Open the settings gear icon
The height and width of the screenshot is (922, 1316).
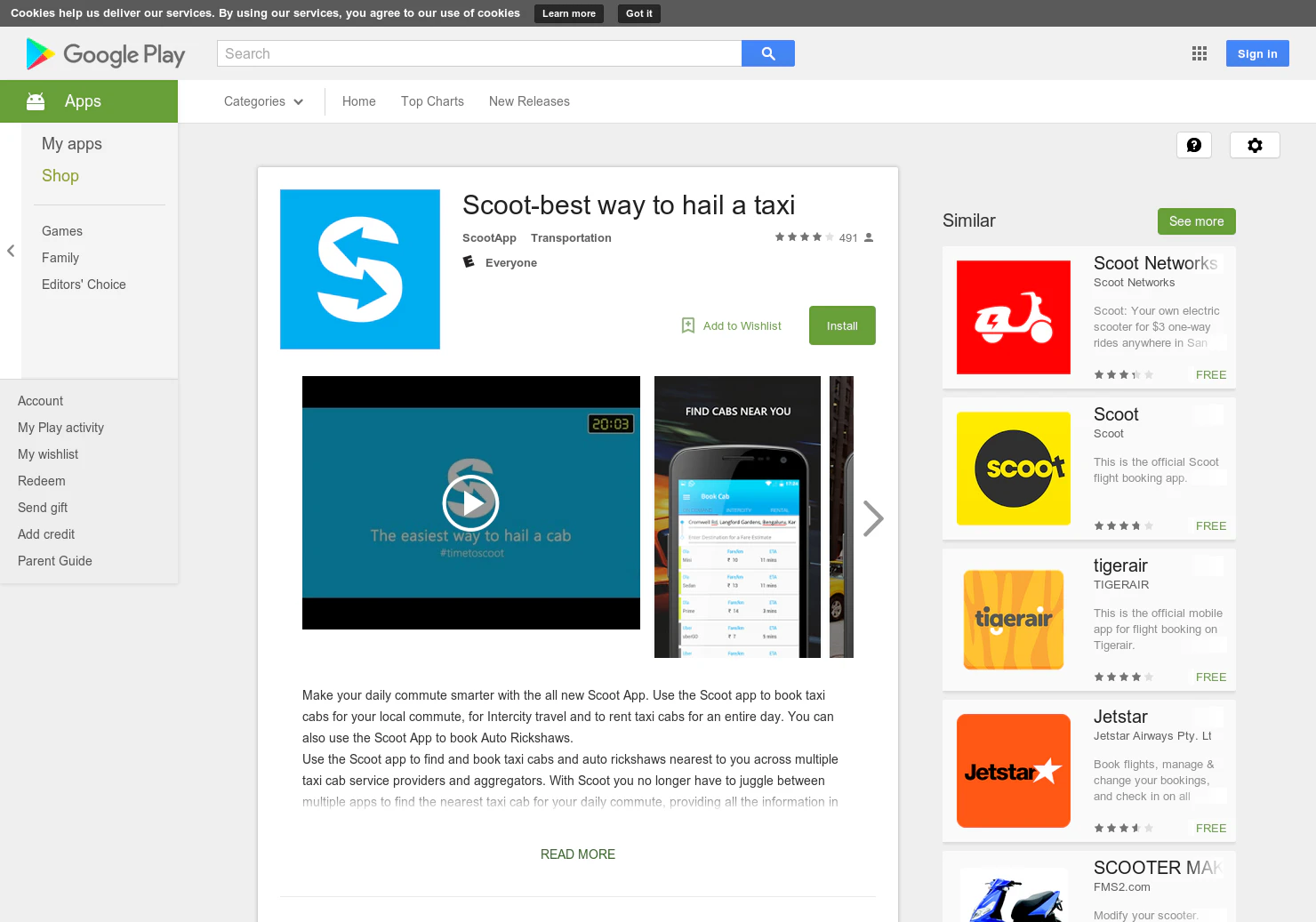pos(1255,145)
